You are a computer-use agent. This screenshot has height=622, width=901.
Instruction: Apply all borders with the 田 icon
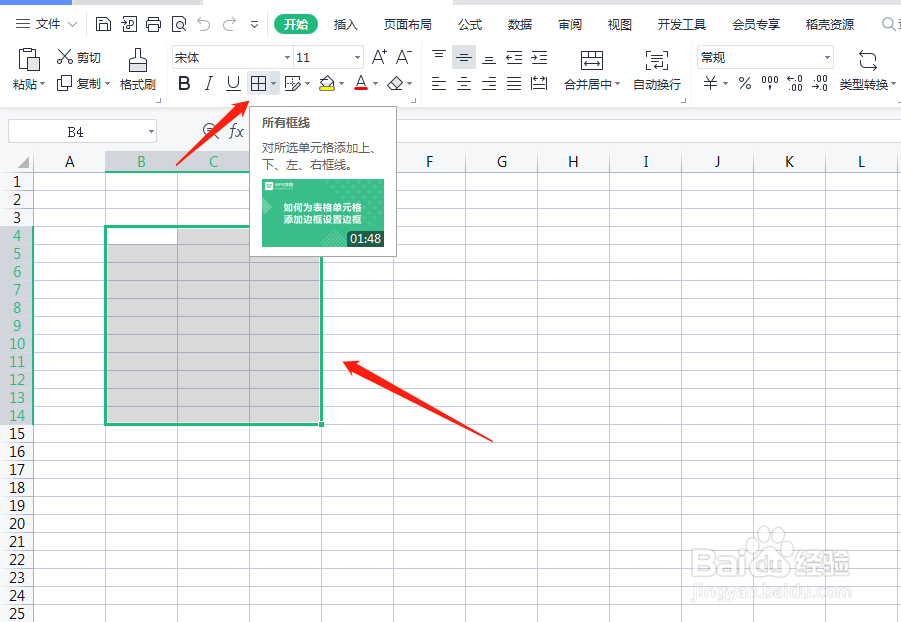[x=259, y=83]
